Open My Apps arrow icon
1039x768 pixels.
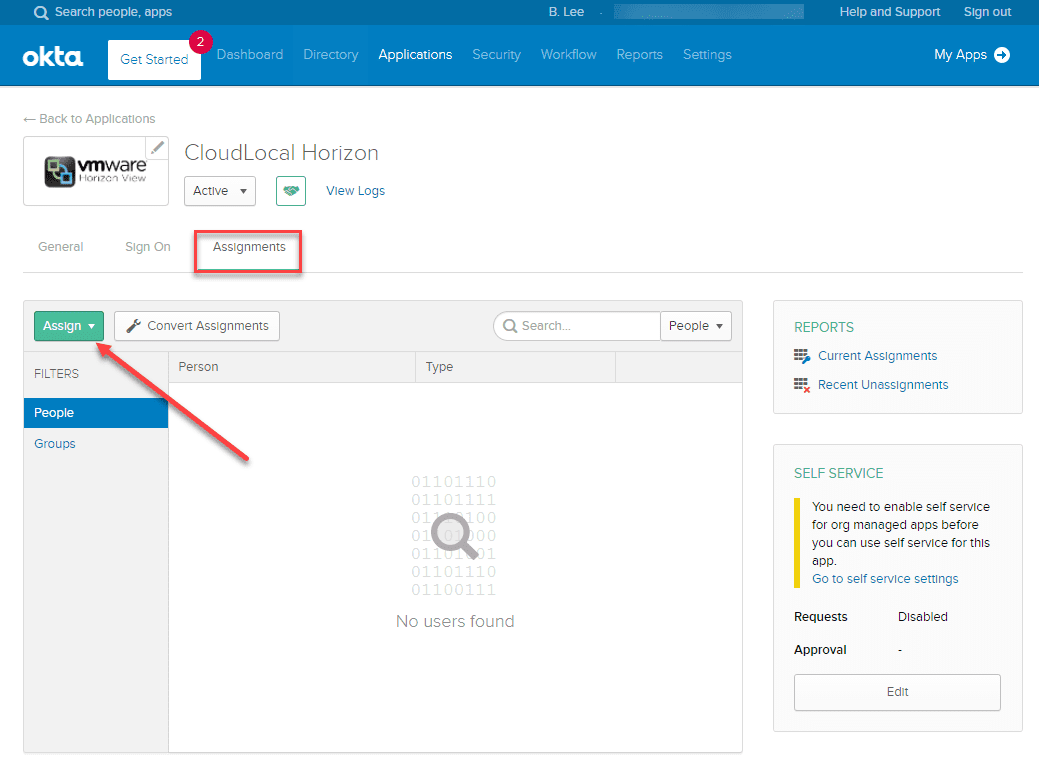pyautogui.click(x=1003, y=55)
